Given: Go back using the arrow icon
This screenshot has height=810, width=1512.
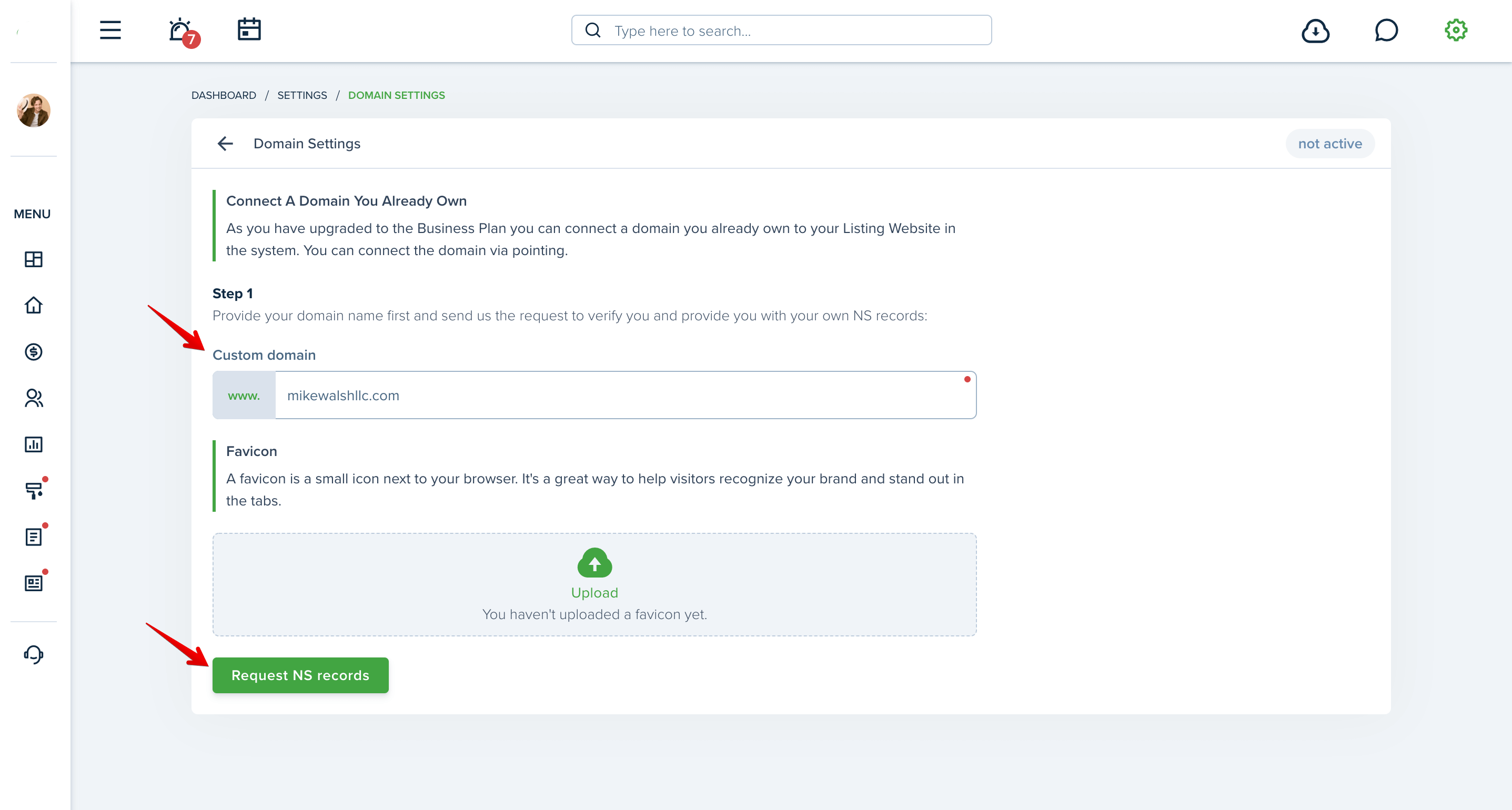Looking at the screenshot, I should click(x=225, y=143).
